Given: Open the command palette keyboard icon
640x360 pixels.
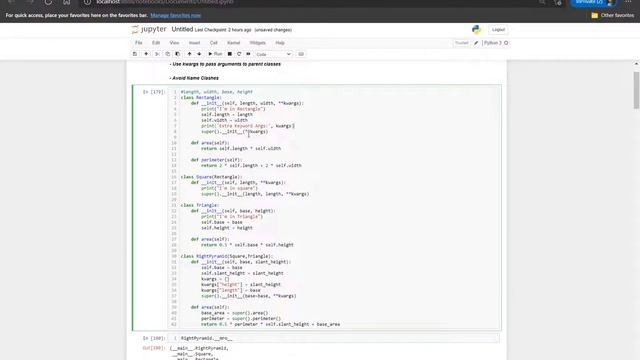Looking at the screenshot, I should click(301, 54).
